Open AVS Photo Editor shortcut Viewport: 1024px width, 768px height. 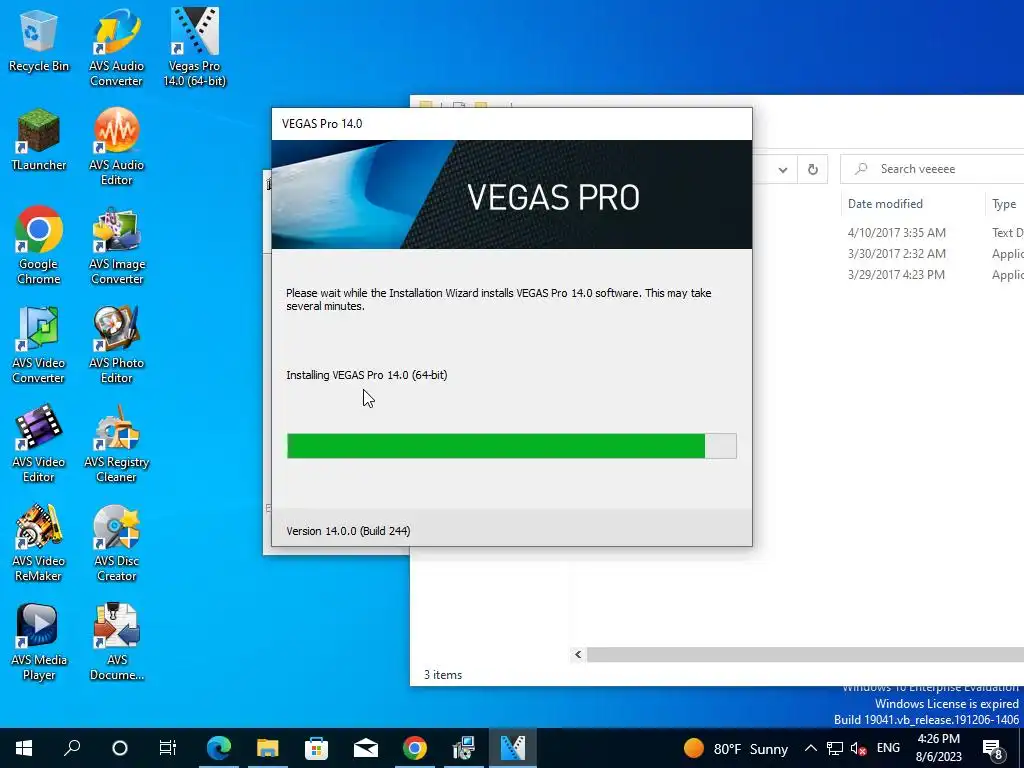(116, 344)
